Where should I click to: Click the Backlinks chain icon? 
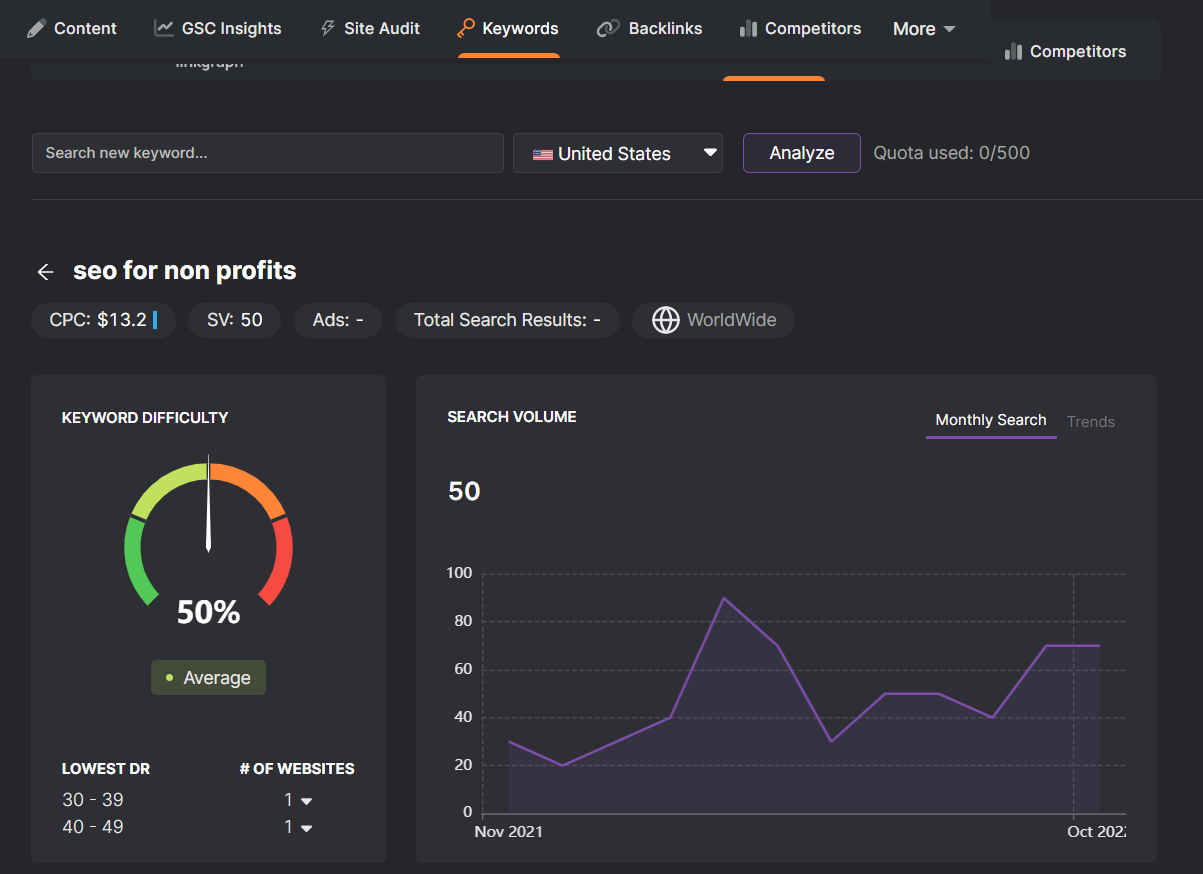[x=608, y=28]
